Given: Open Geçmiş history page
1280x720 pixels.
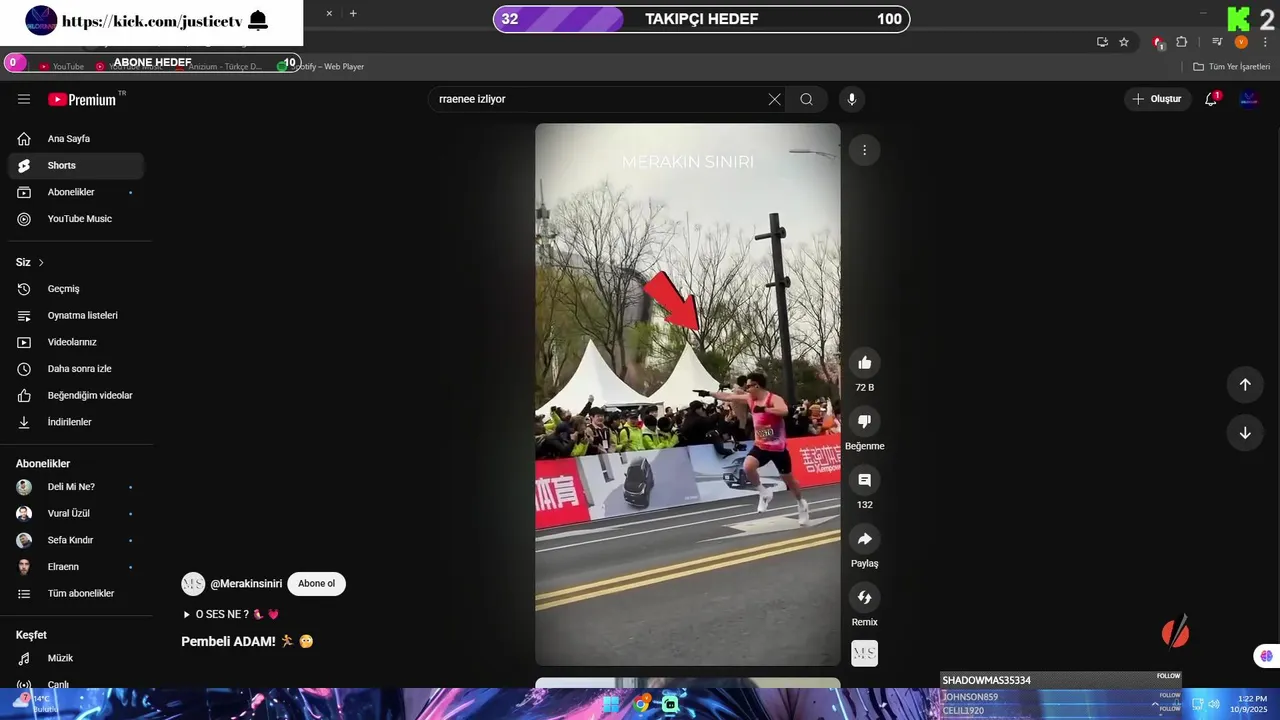Looking at the screenshot, I should 76,289.
